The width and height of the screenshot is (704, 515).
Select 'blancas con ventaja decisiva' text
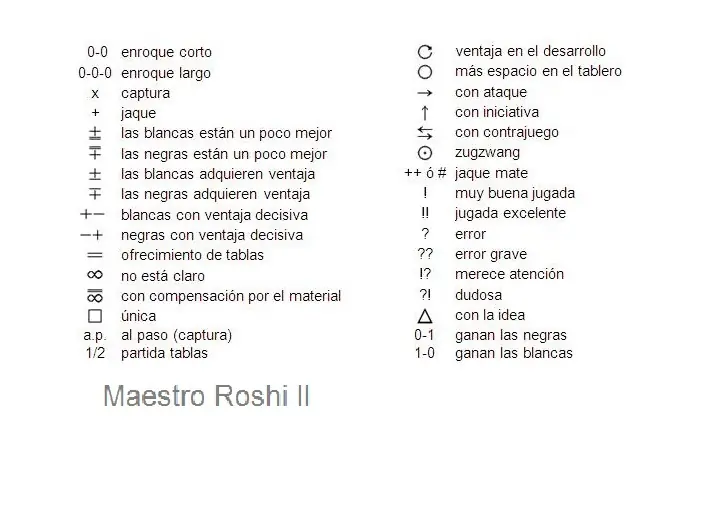(214, 215)
